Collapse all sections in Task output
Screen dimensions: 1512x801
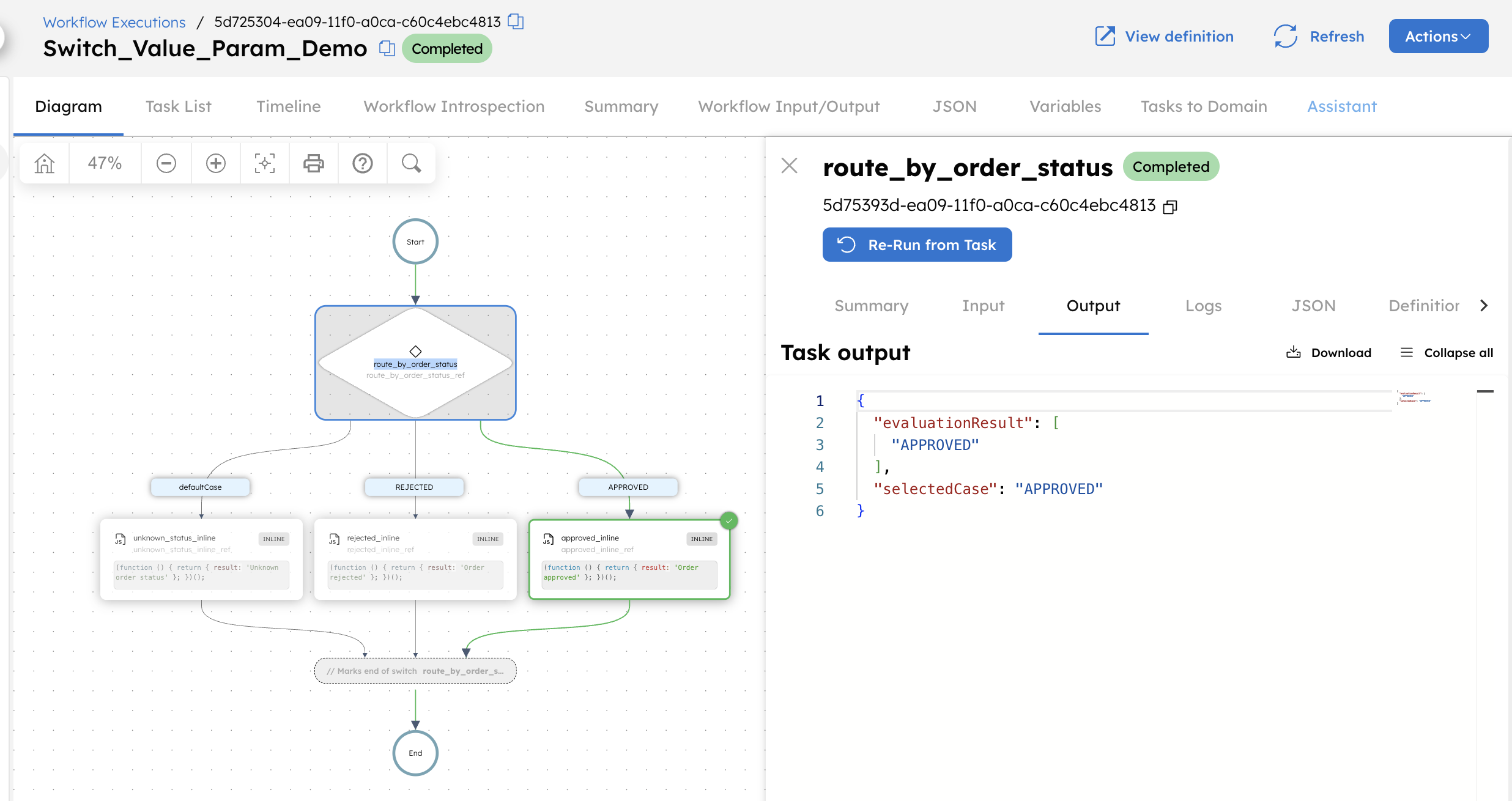pyautogui.click(x=1446, y=352)
